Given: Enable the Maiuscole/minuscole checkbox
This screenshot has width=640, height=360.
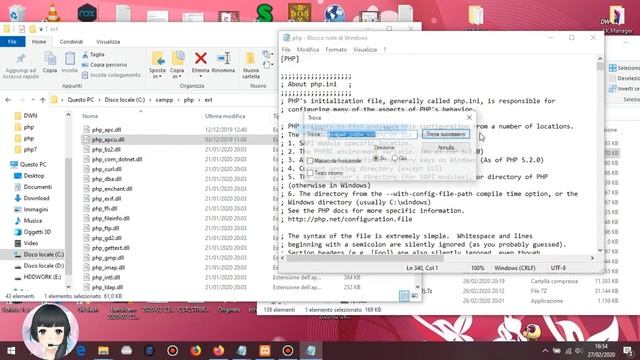Looking at the screenshot, I should click(310, 161).
